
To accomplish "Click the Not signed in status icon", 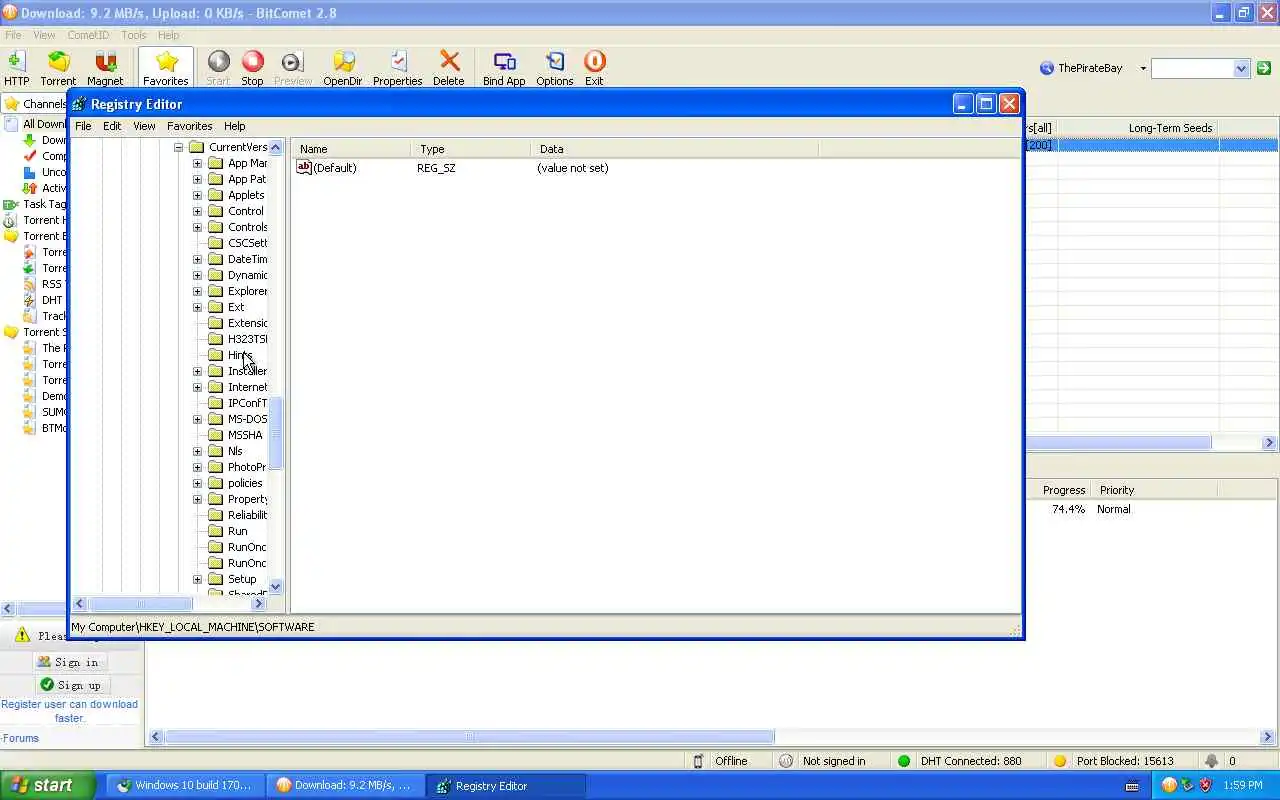I will [x=785, y=761].
